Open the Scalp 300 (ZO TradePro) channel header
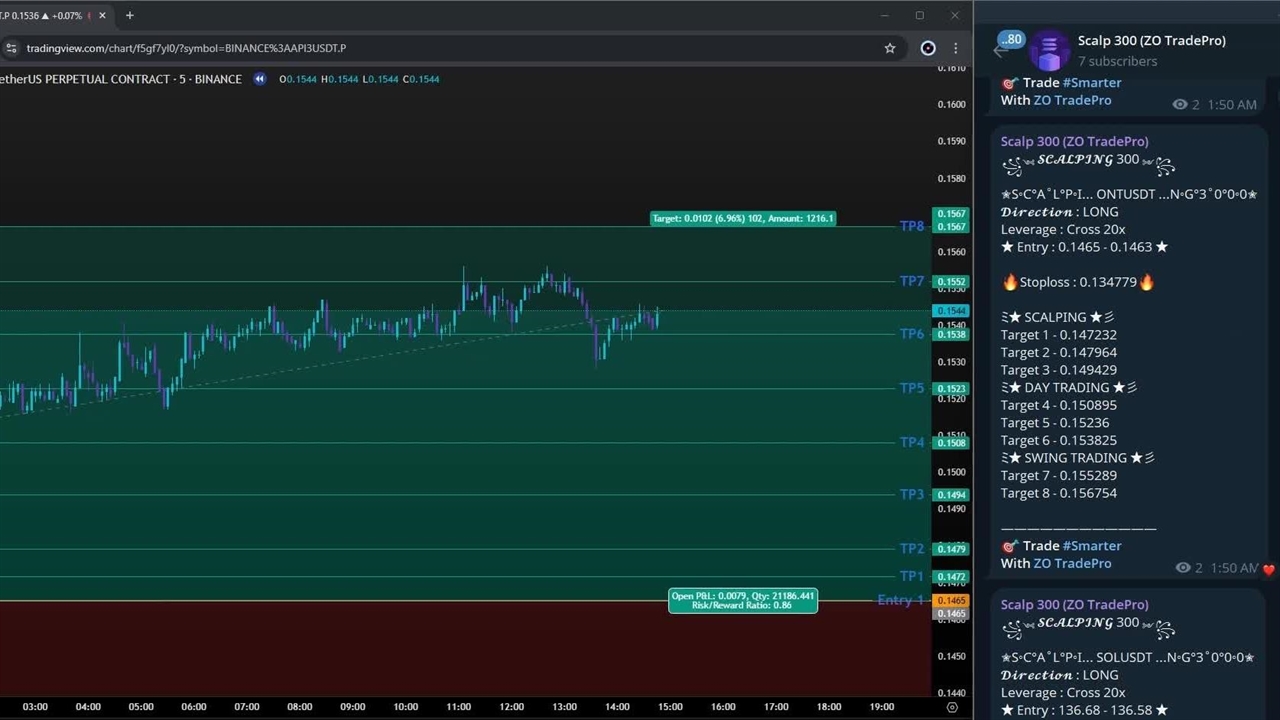The width and height of the screenshot is (1280, 720). (1151, 41)
